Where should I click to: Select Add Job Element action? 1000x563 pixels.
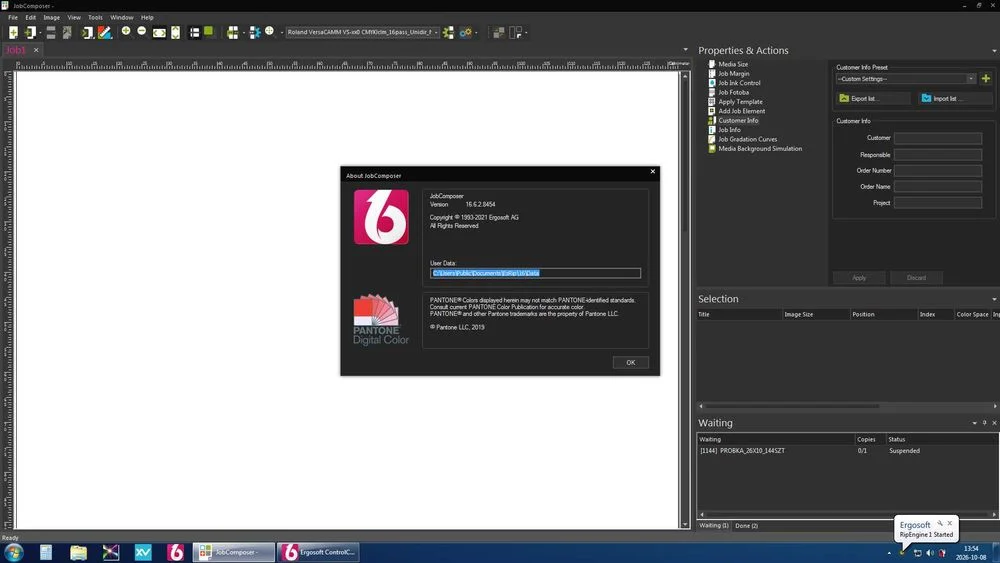click(x=742, y=111)
